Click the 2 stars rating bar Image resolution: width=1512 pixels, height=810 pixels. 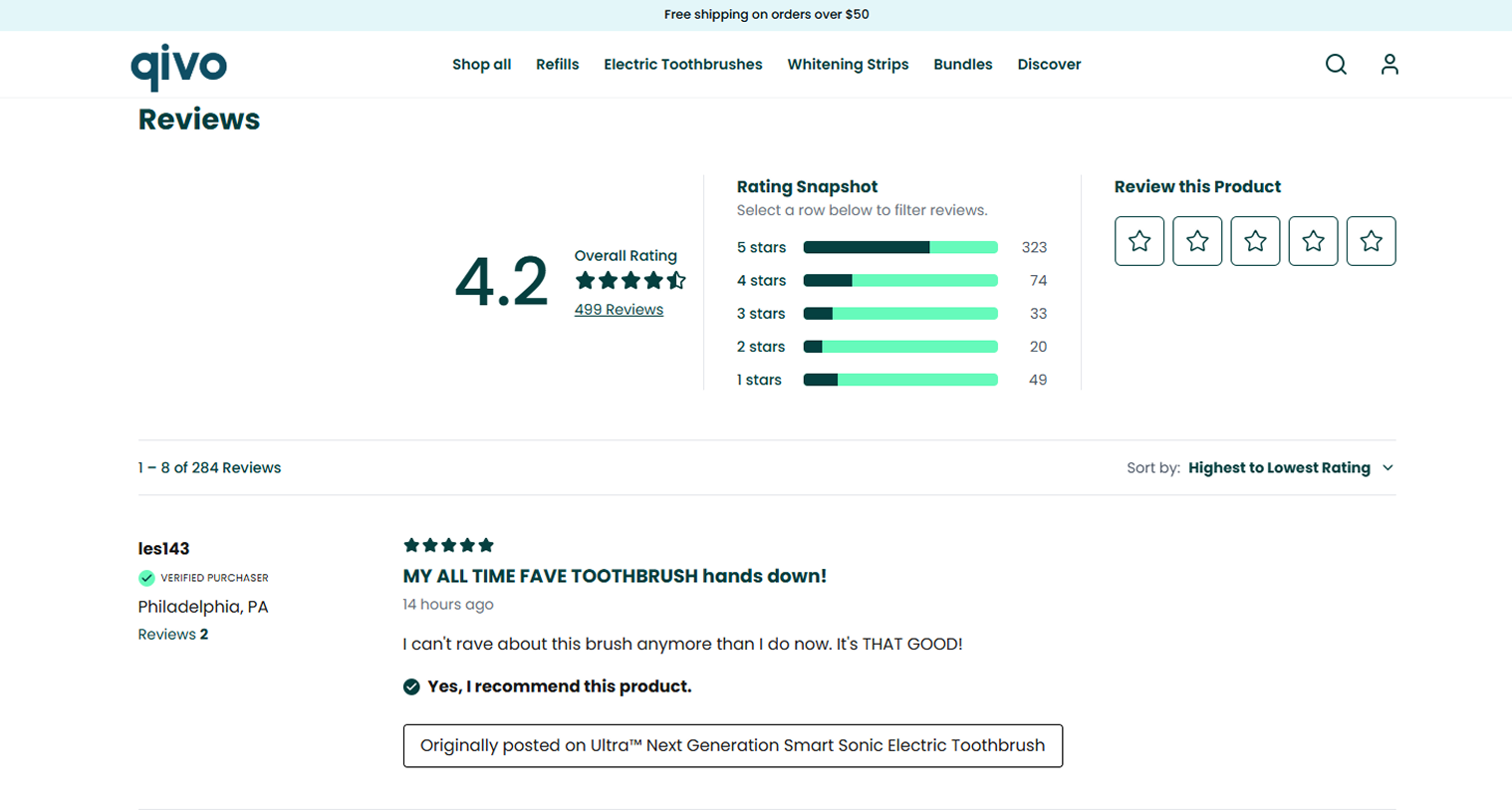tap(900, 347)
